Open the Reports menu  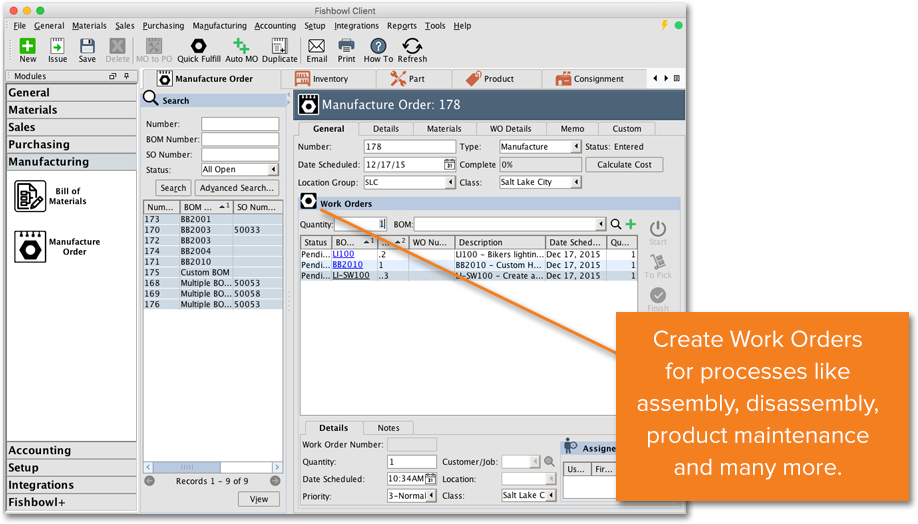tap(402, 26)
